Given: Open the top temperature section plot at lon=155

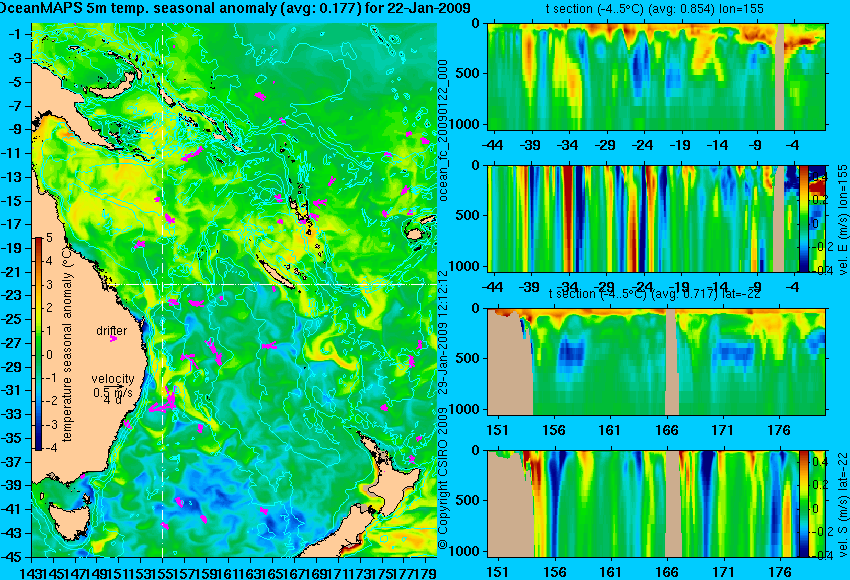Looking at the screenshot, I should pos(656,76).
